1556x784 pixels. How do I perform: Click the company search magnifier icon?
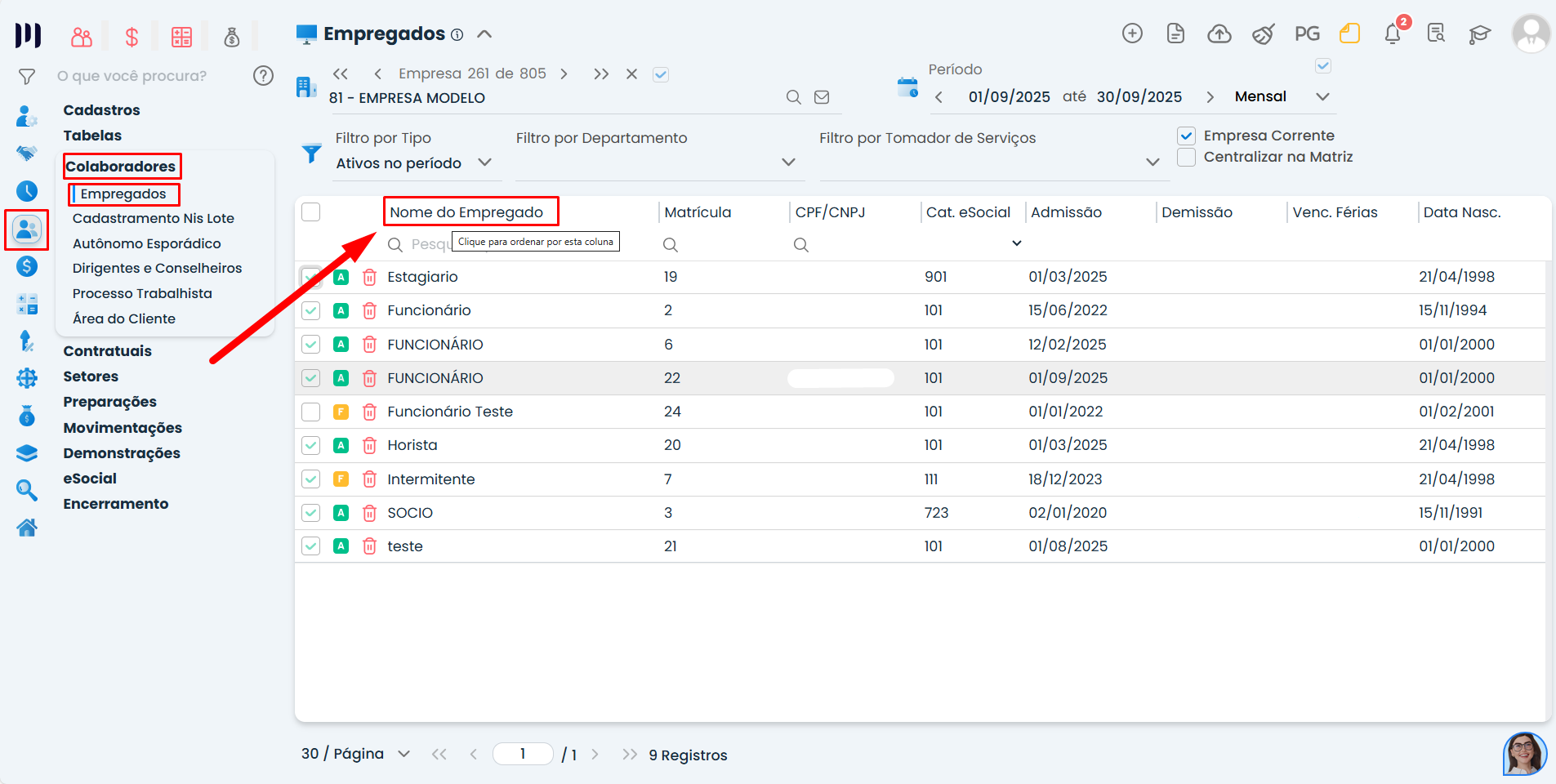(793, 97)
